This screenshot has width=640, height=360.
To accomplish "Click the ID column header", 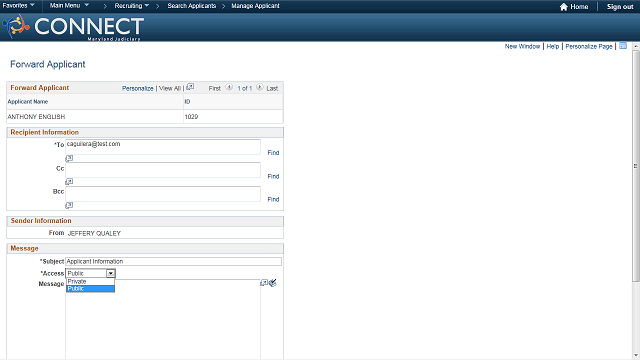I will pos(187,102).
